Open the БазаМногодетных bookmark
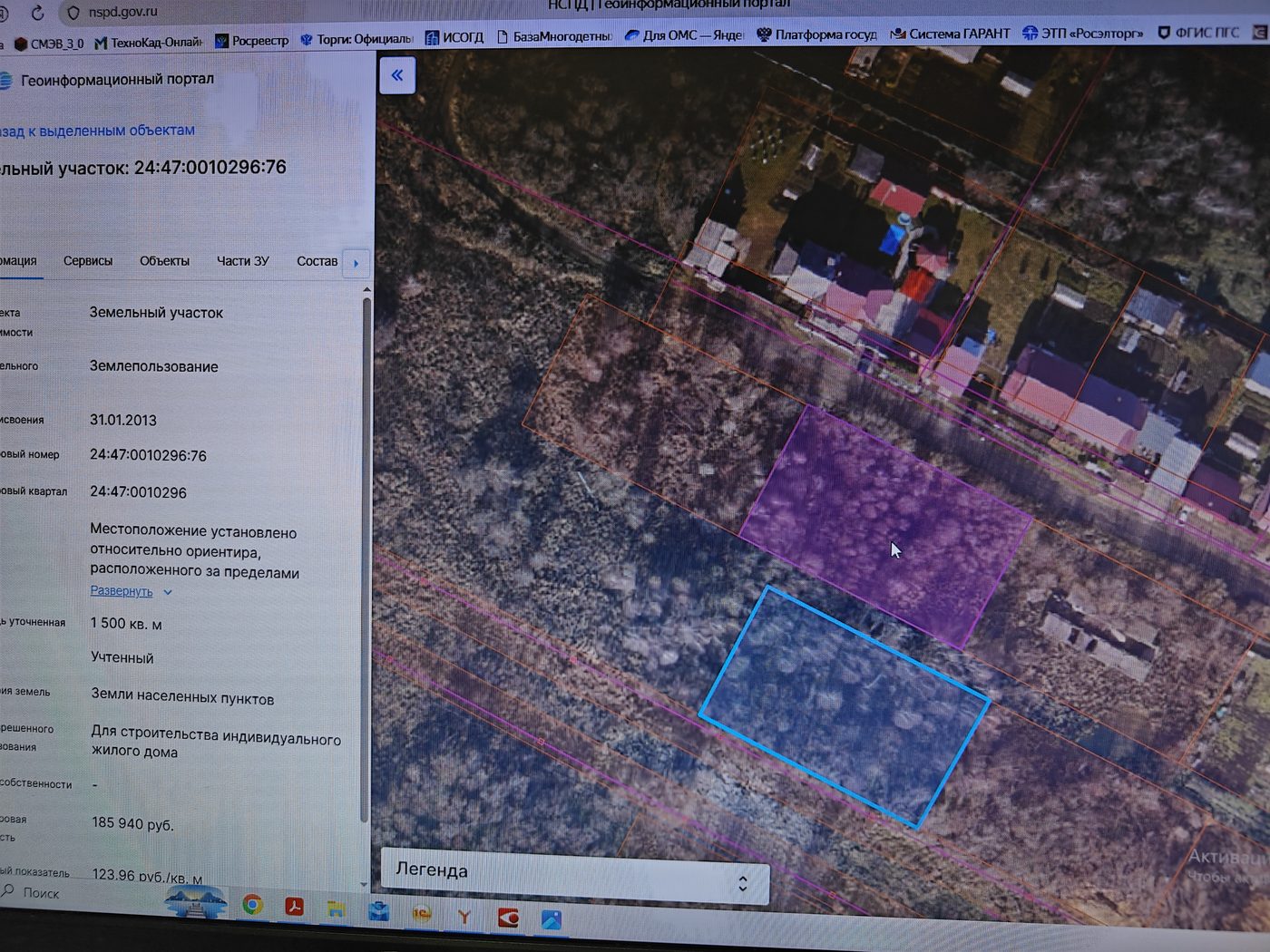 554,36
